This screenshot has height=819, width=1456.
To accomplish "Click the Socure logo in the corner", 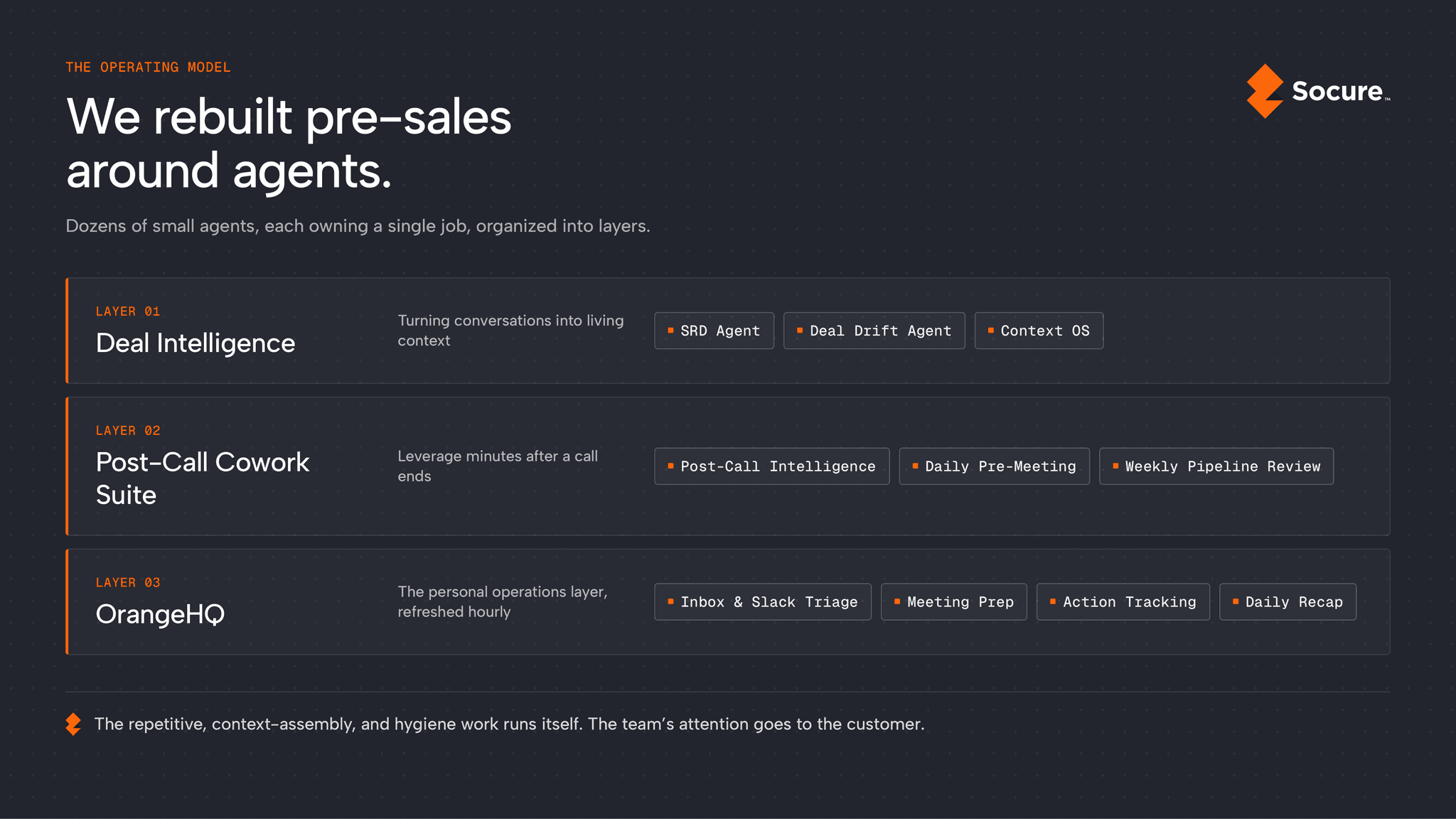I will pos(1318,91).
